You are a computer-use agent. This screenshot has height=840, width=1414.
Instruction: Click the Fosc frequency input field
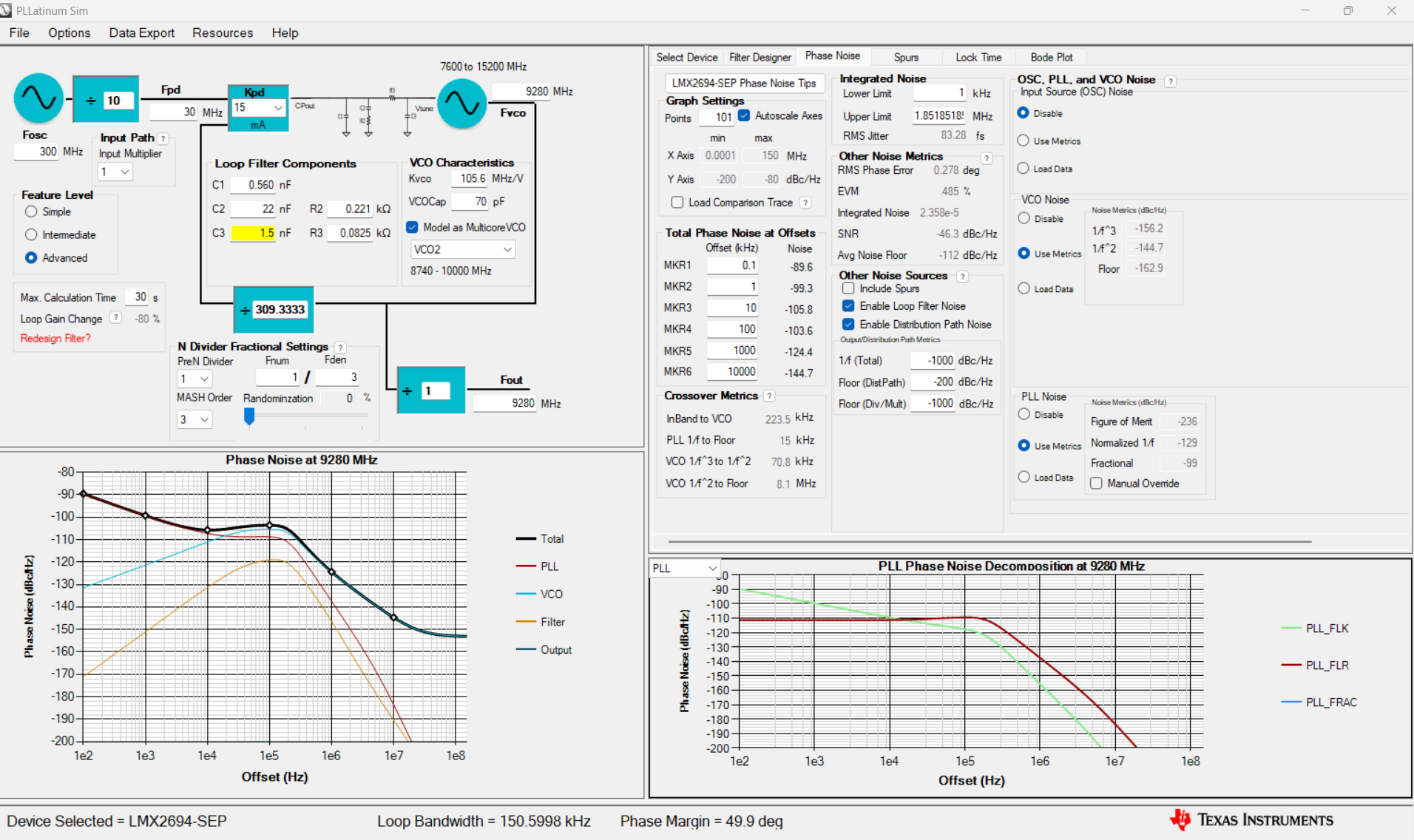[x=36, y=152]
